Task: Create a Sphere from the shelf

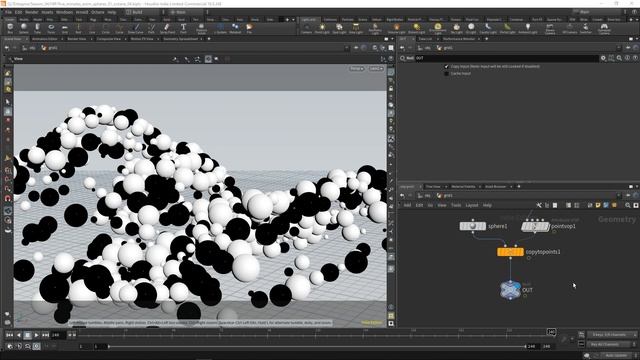Action: (x=24, y=28)
